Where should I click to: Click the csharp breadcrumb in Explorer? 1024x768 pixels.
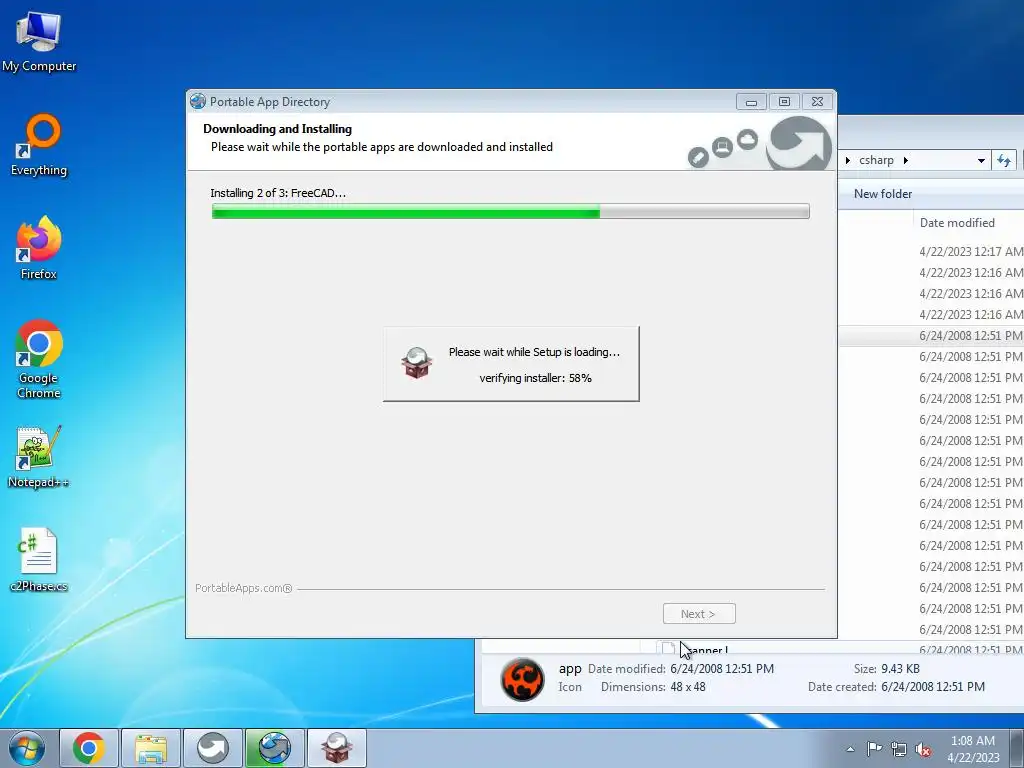(876, 160)
